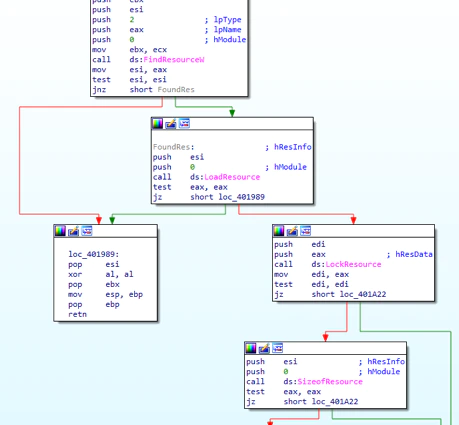Click the 'pop ebp' instruction
Screen dimensions: 459x425
pos(94,304)
